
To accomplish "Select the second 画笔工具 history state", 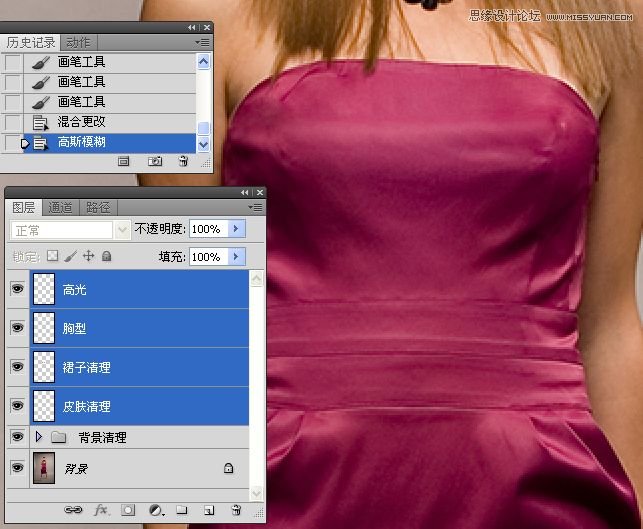I will pyautogui.click(x=109, y=82).
